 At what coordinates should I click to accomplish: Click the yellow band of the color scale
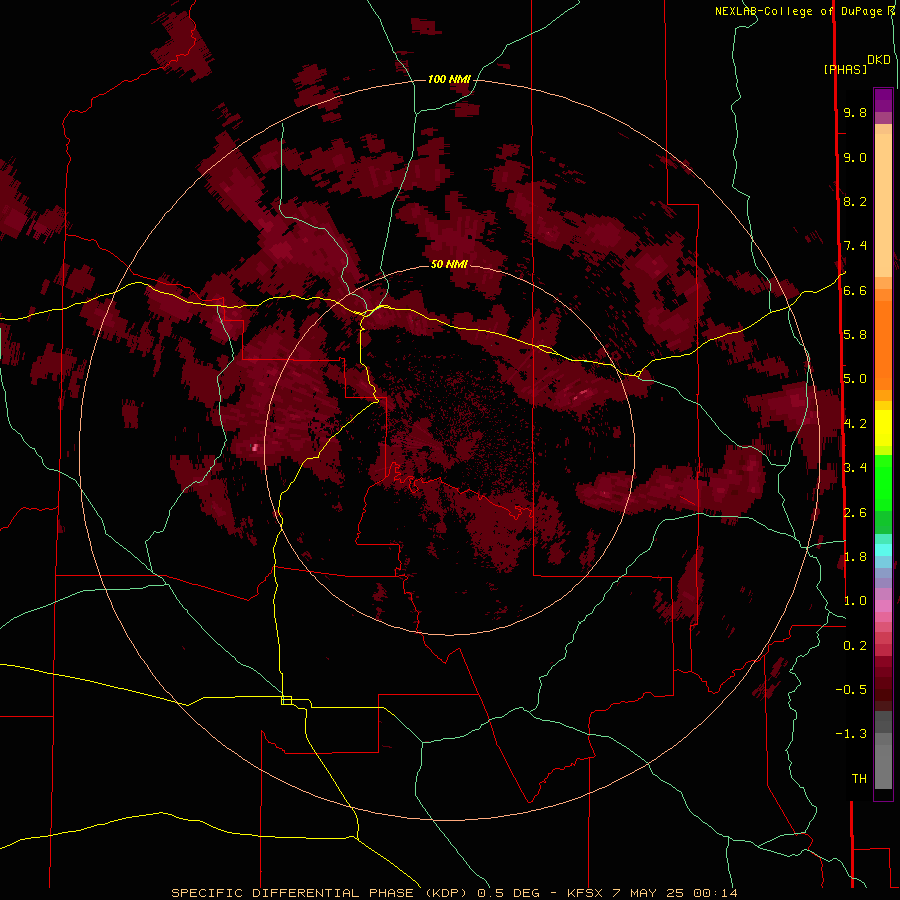click(x=883, y=428)
